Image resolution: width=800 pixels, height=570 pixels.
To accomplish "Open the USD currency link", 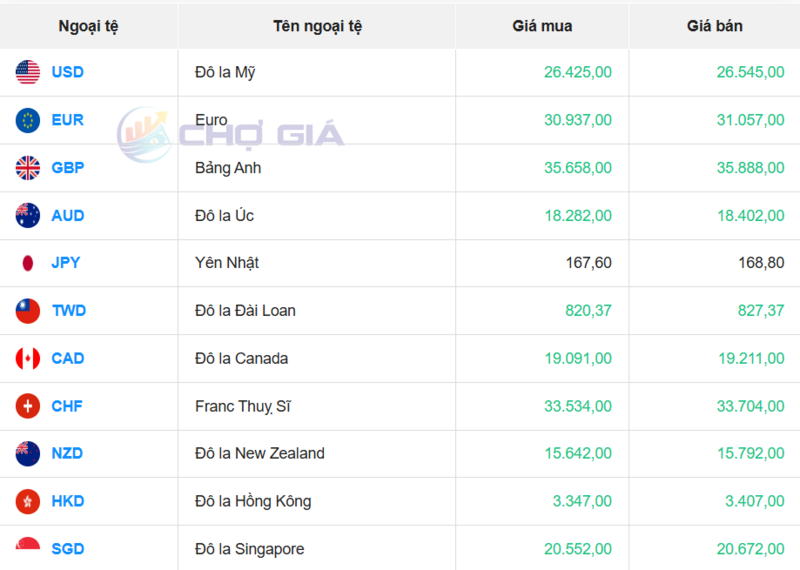I will 68,72.
